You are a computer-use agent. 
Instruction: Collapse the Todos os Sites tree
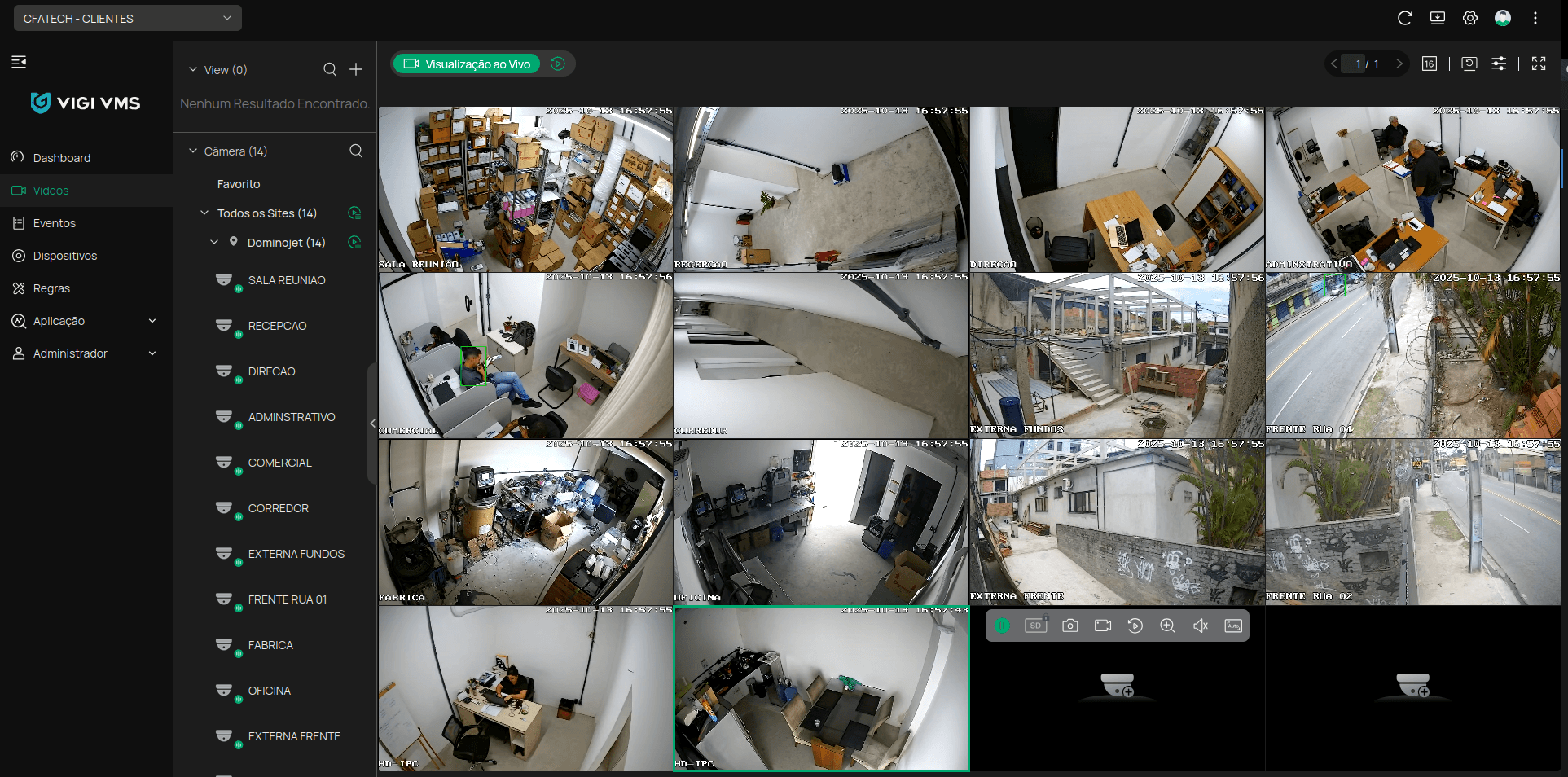point(203,213)
